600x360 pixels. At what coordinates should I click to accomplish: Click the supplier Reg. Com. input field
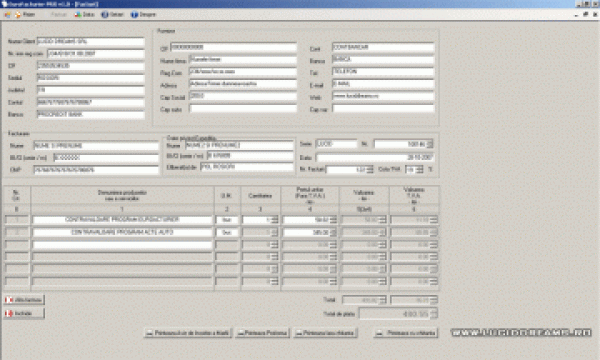pyautogui.click(x=243, y=72)
